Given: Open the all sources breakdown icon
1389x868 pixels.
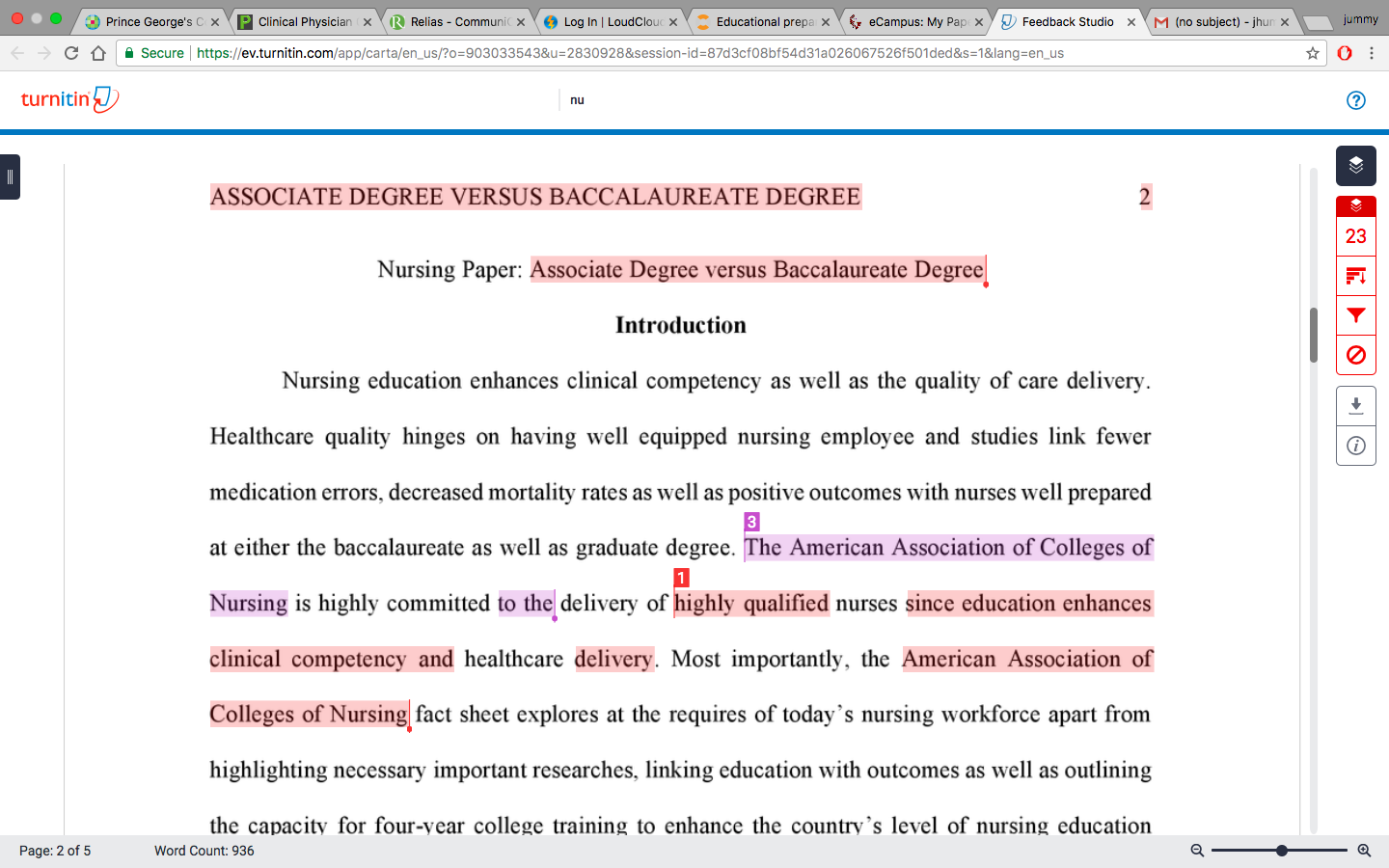Looking at the screenshot, I should (x=1355, y=277).
